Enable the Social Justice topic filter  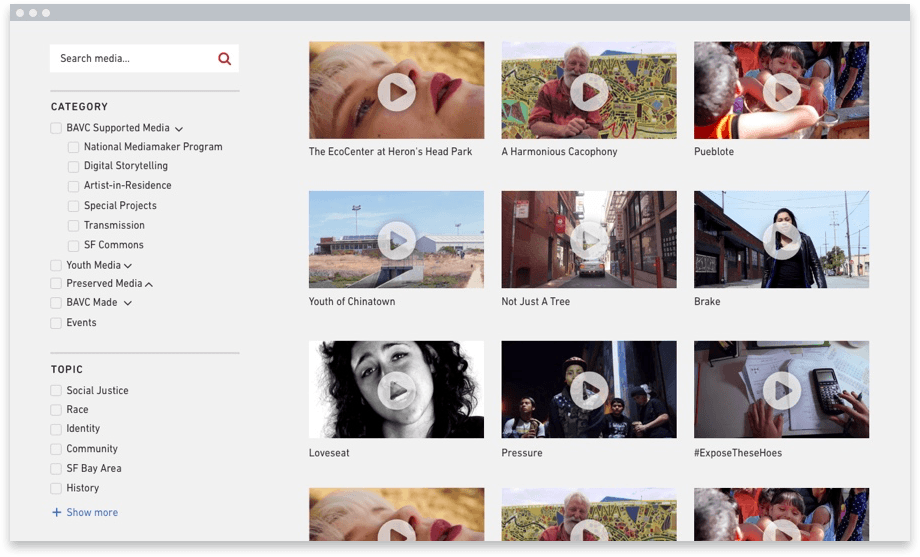click(56, 390)
